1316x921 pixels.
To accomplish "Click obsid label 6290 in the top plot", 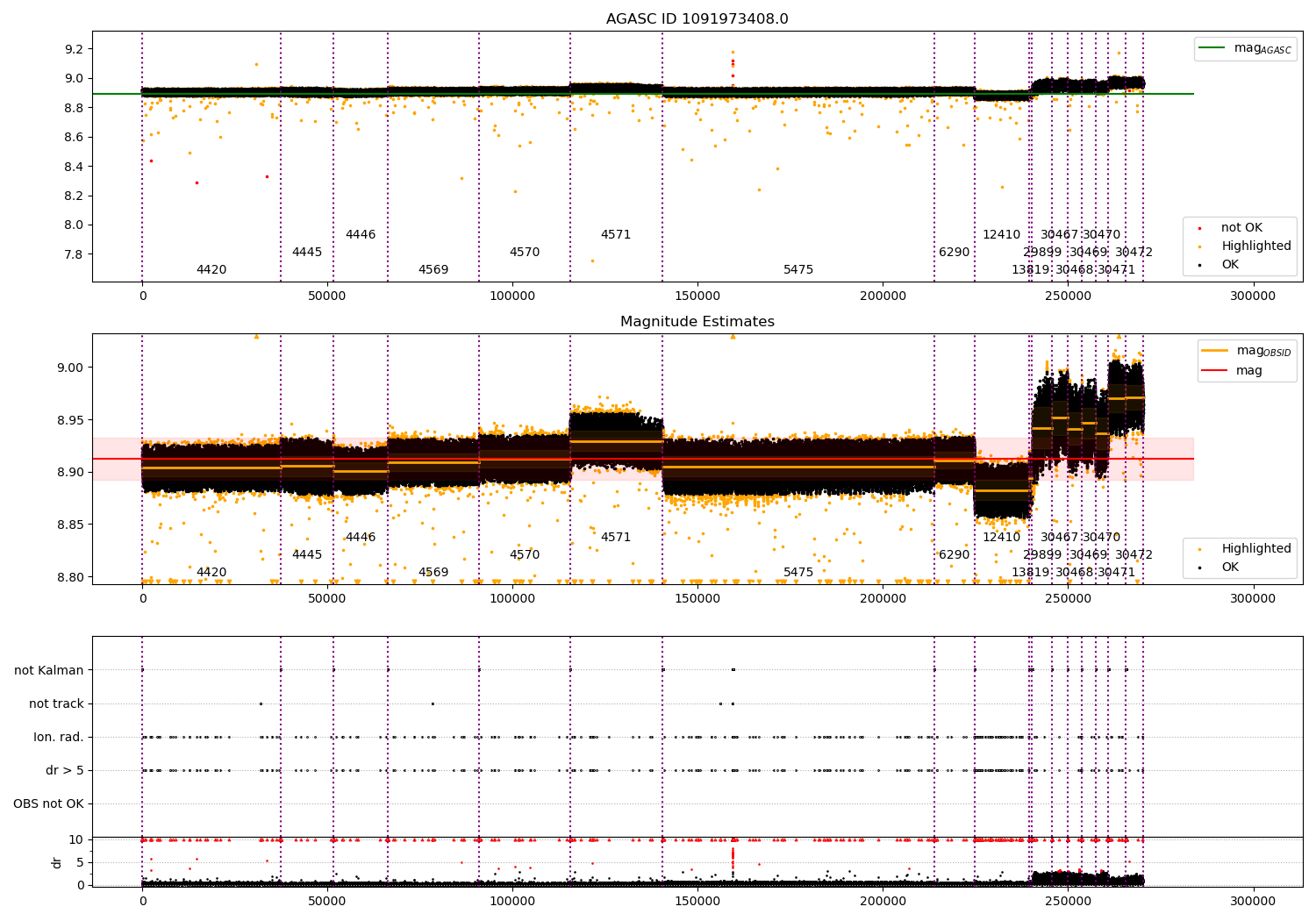I will pyautogui.click(x=955, y=253).
